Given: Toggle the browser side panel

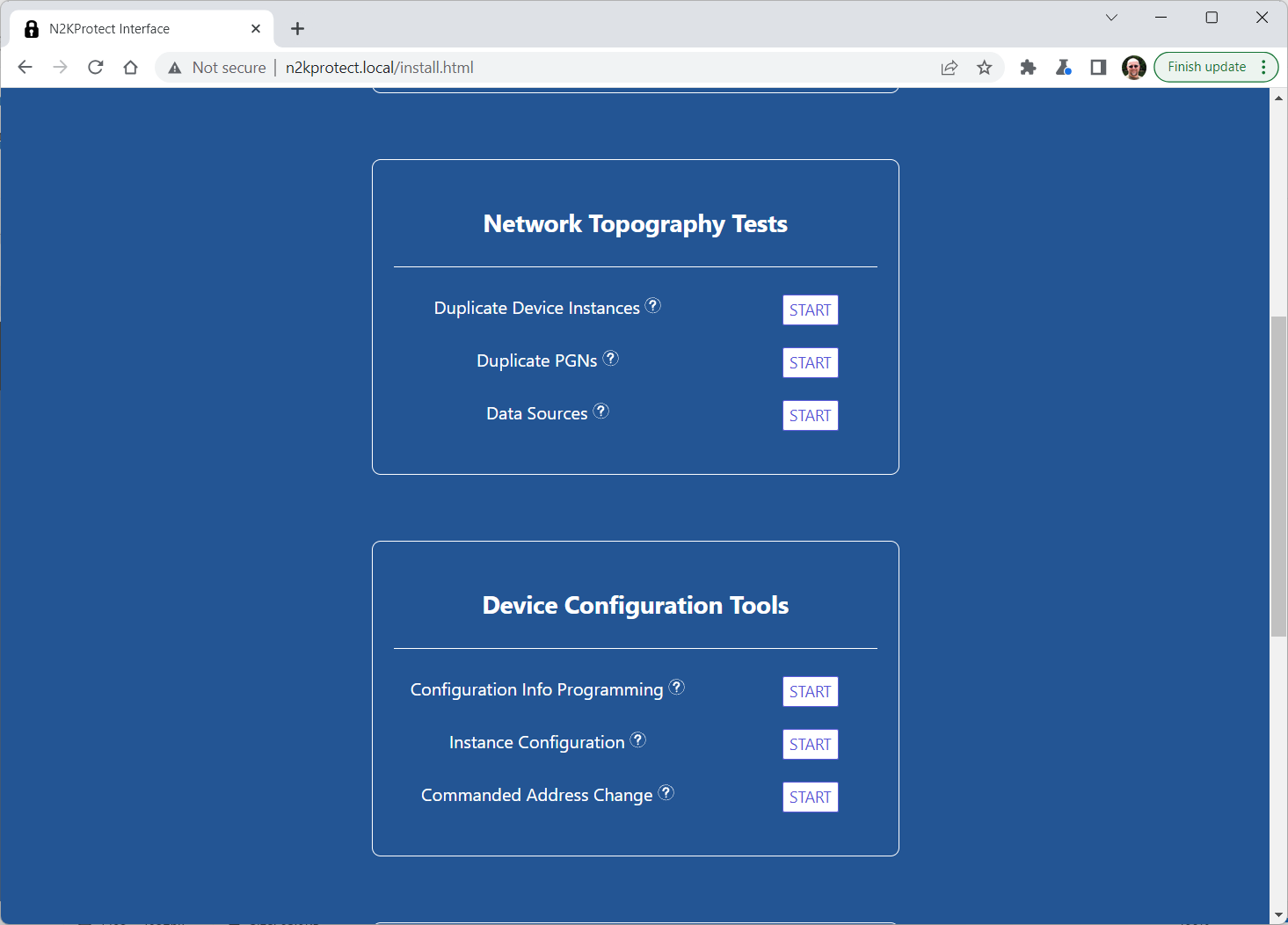Looking at the screenshot, I should point(1098,68).
